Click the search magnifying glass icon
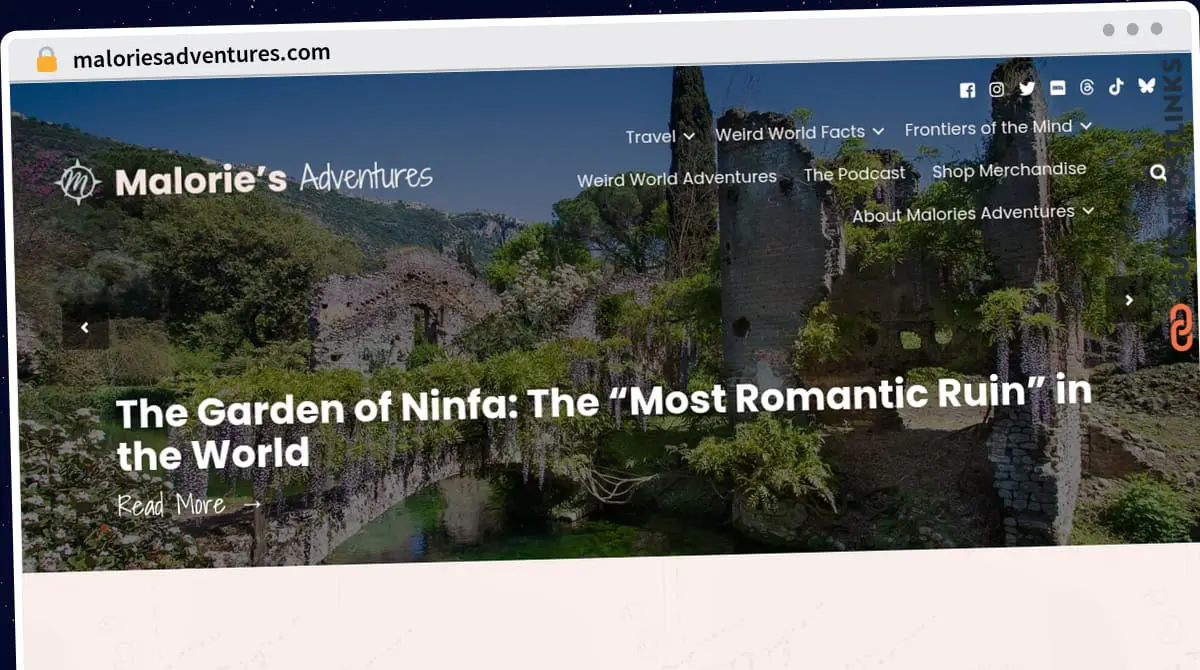The width and height of the screenshot is (1200, 670). coord(1158,172)
